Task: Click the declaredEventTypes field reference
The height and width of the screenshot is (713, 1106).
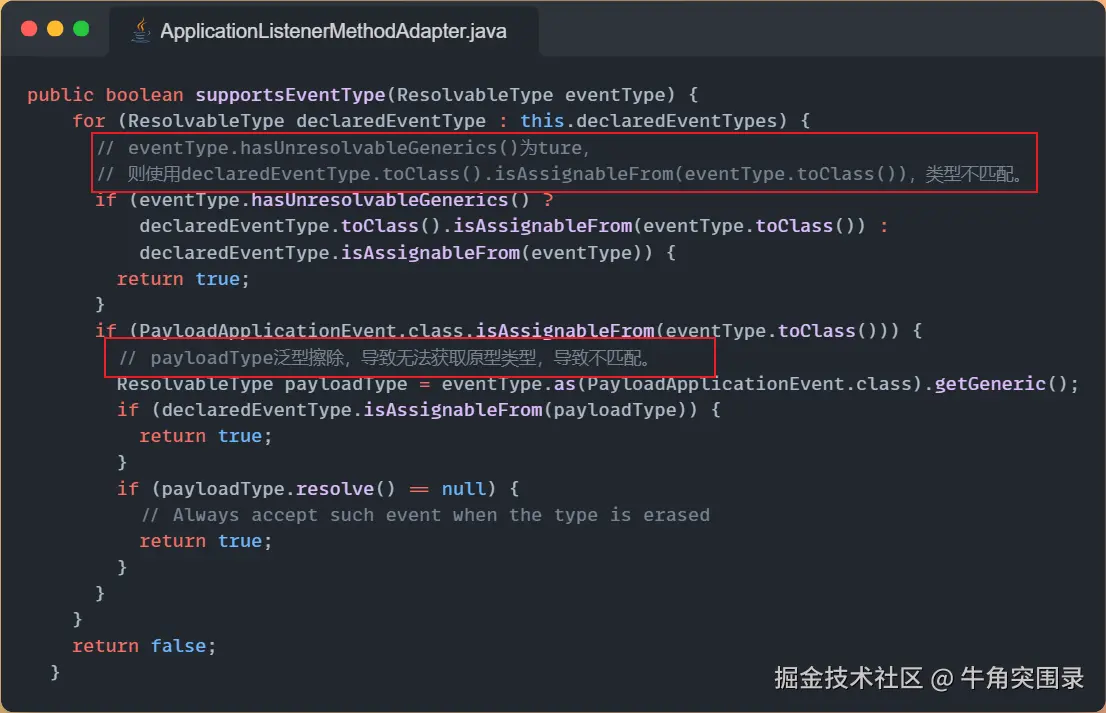Action: (676, 121)
